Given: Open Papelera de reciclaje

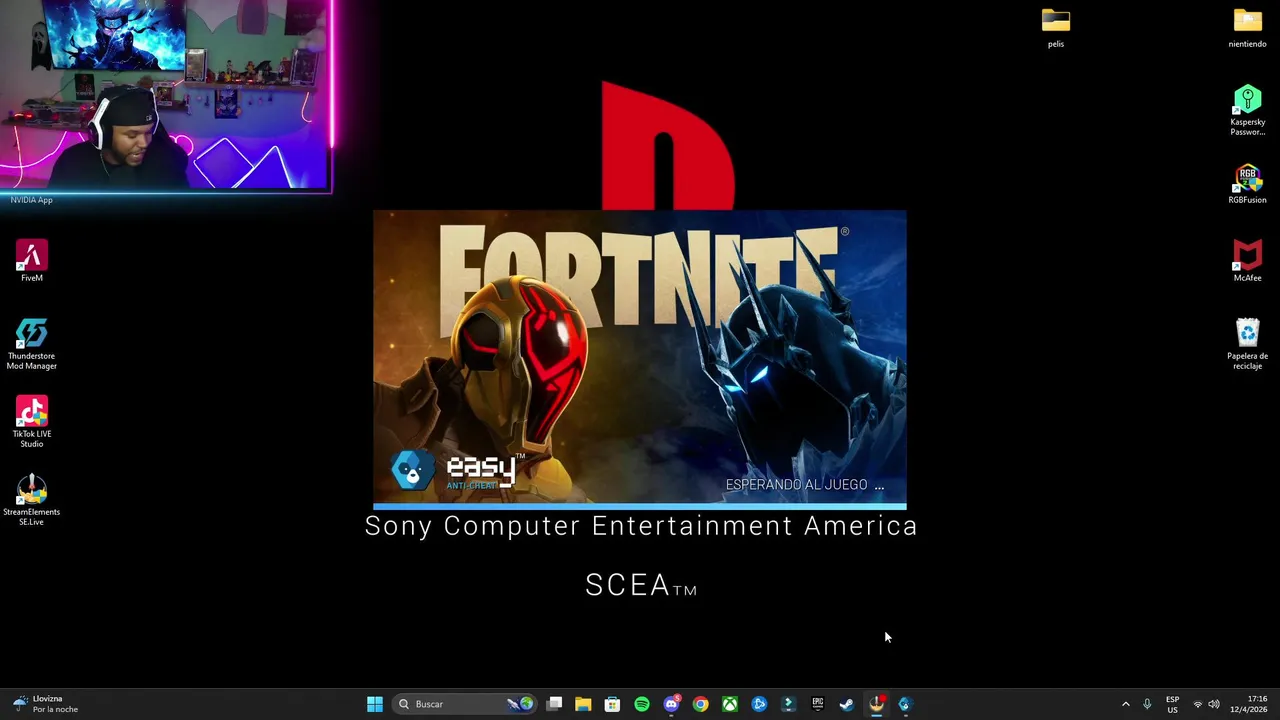Looking at the screenshot, I should (x=1248, y=344).
